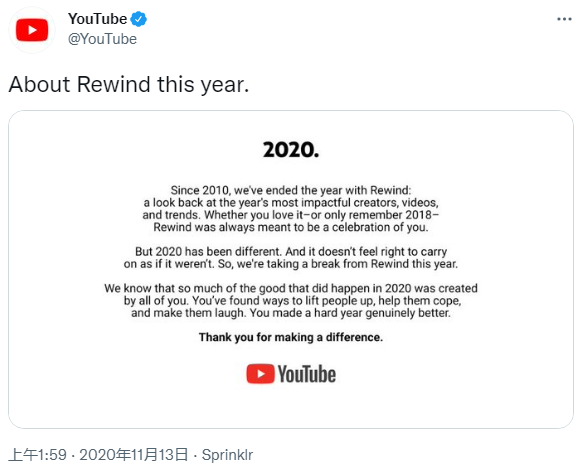Click the paragraph starting But 2020 has been different
This screenshot has height=469, width=582.
pos(291,258)
